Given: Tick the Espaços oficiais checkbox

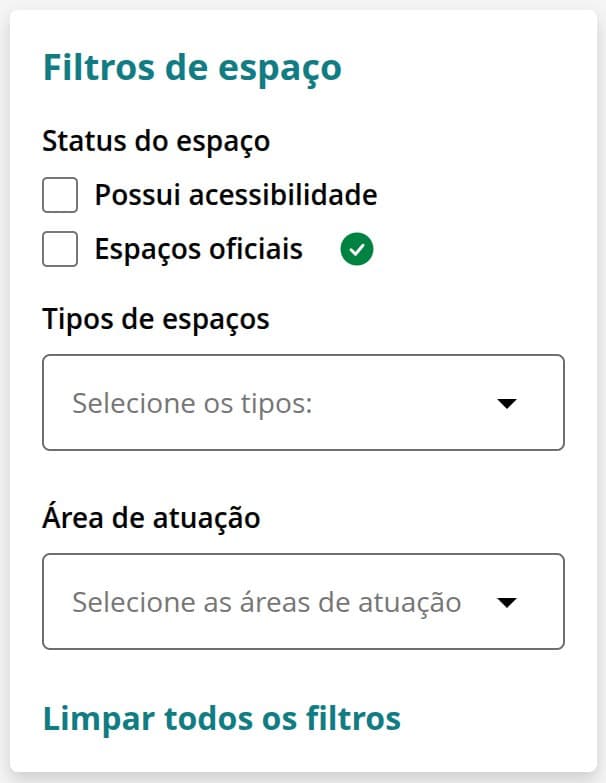Looking at the screenshot, I should pos(60,249).
